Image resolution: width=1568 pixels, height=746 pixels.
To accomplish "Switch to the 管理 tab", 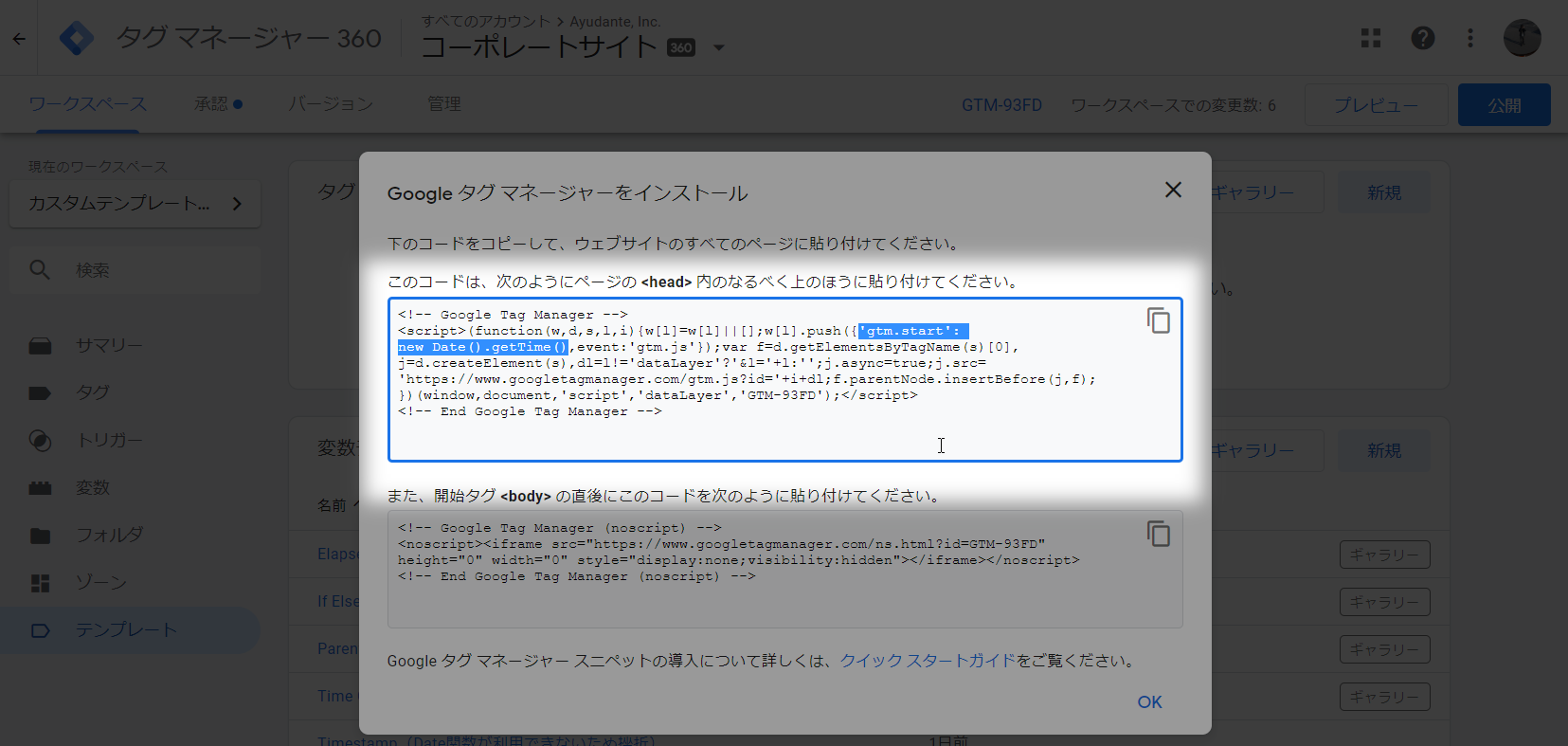I will pyautogui.click(x=443, y=104).
